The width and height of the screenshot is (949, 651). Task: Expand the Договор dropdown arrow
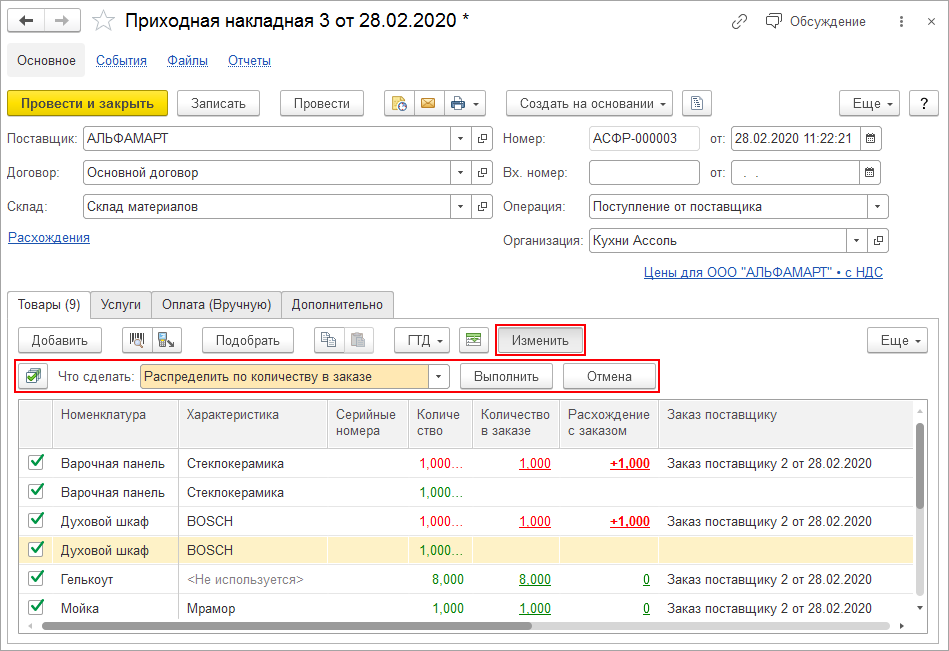click(461, 172)
